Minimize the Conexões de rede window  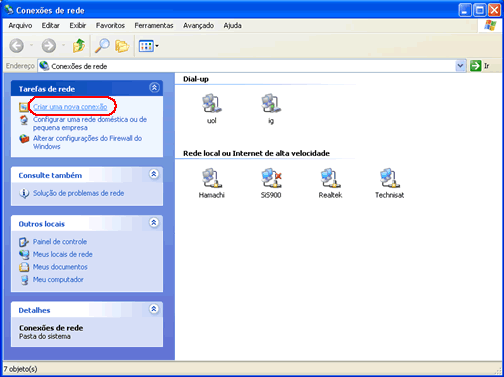pos(465,10)
